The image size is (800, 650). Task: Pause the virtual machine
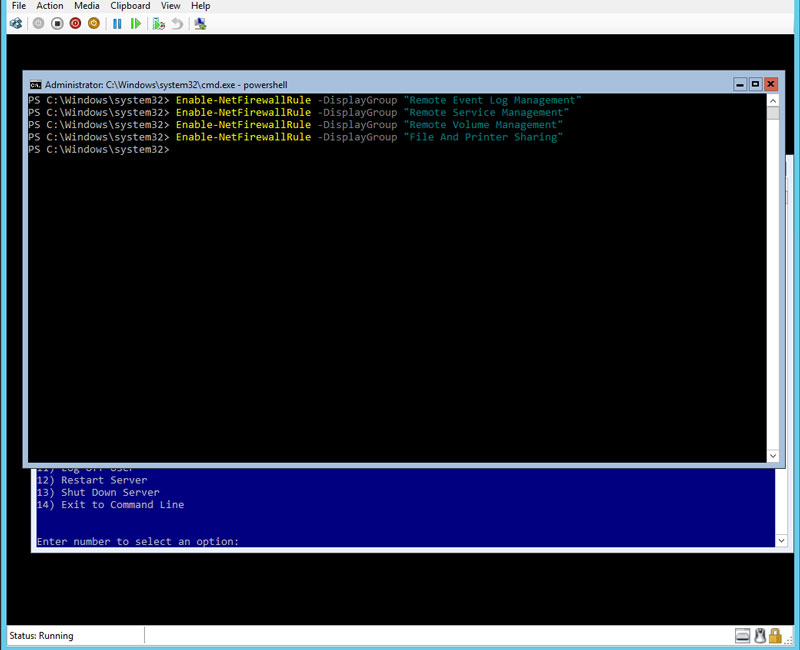click(117, 23)
